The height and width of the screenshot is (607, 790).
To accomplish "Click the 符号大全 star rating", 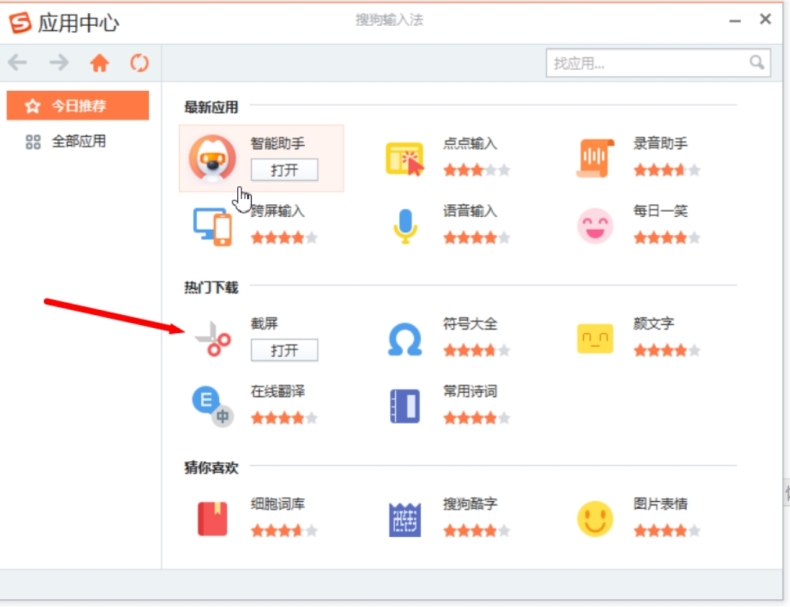I will [x=477, y=351].
